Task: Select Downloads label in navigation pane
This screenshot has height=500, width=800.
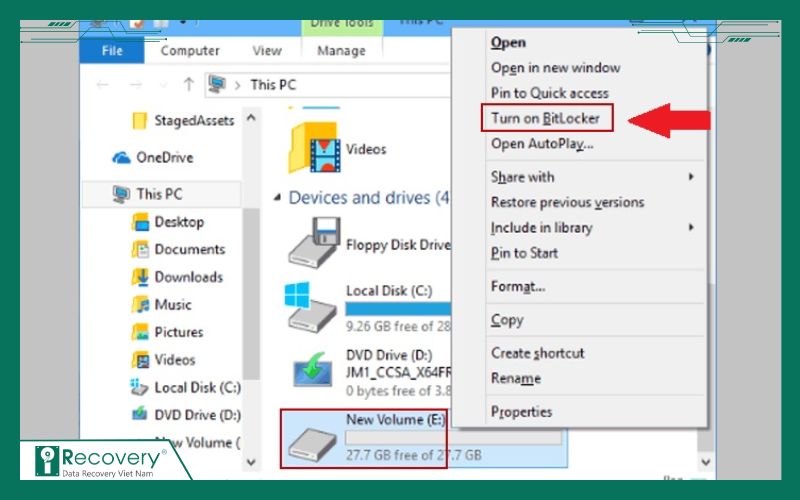Action: click(188, 277)
